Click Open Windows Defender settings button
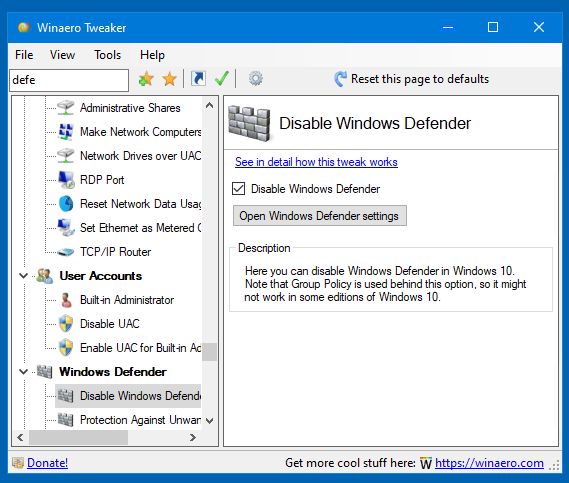 pyautogui.click(x=320, y=216)
